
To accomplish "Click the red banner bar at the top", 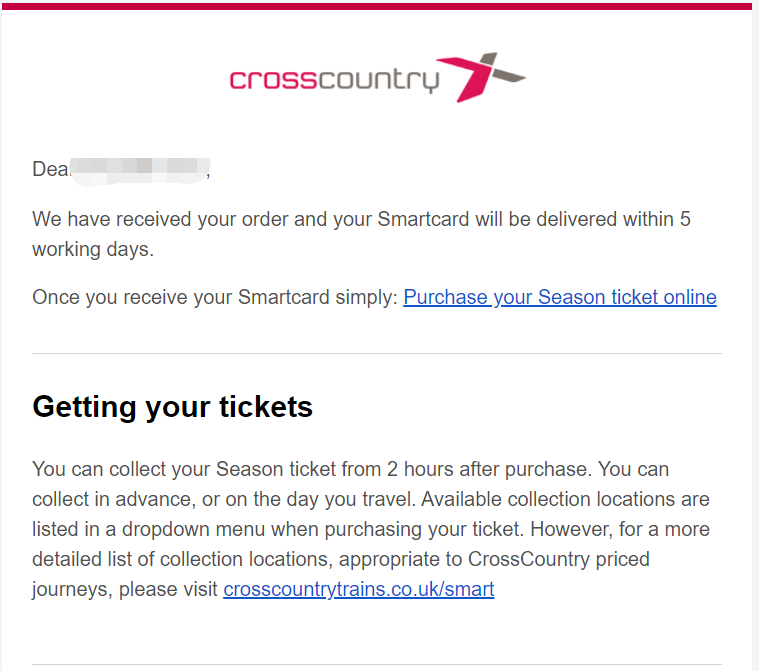I will (377, 6).
